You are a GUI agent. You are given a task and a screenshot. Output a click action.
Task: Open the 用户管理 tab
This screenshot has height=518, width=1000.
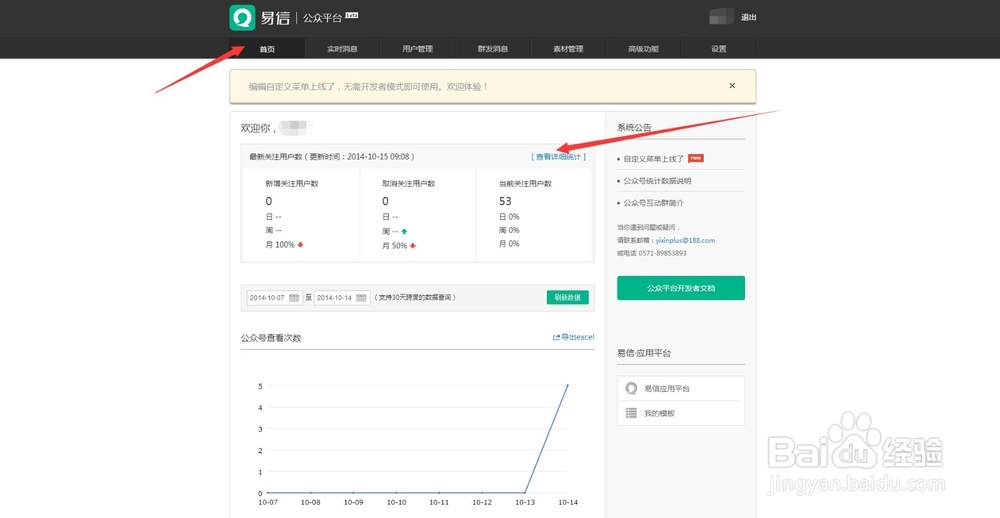point(418,48)
